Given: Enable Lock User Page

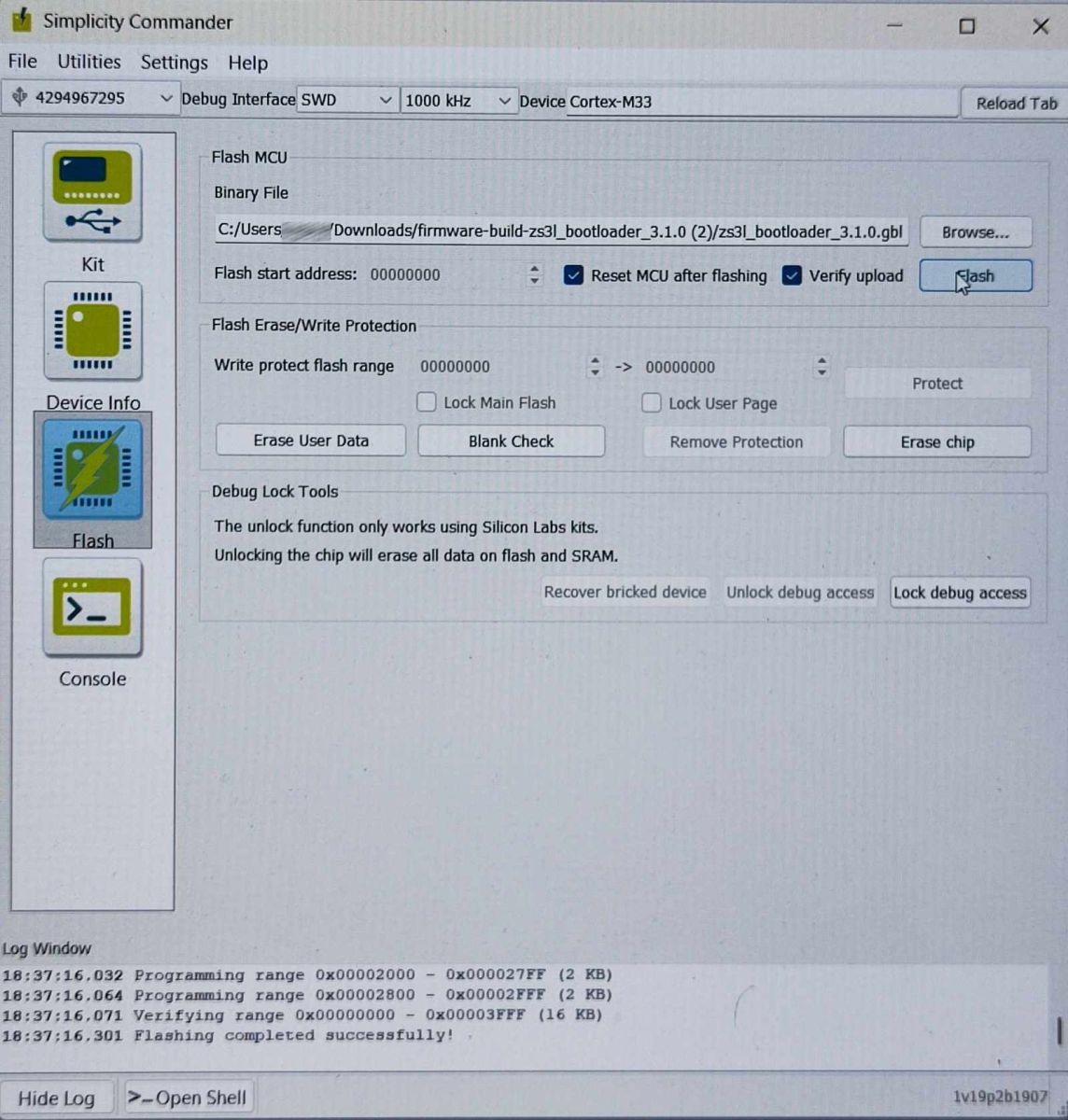Looking at the screenshot, I should pos(652,403).
